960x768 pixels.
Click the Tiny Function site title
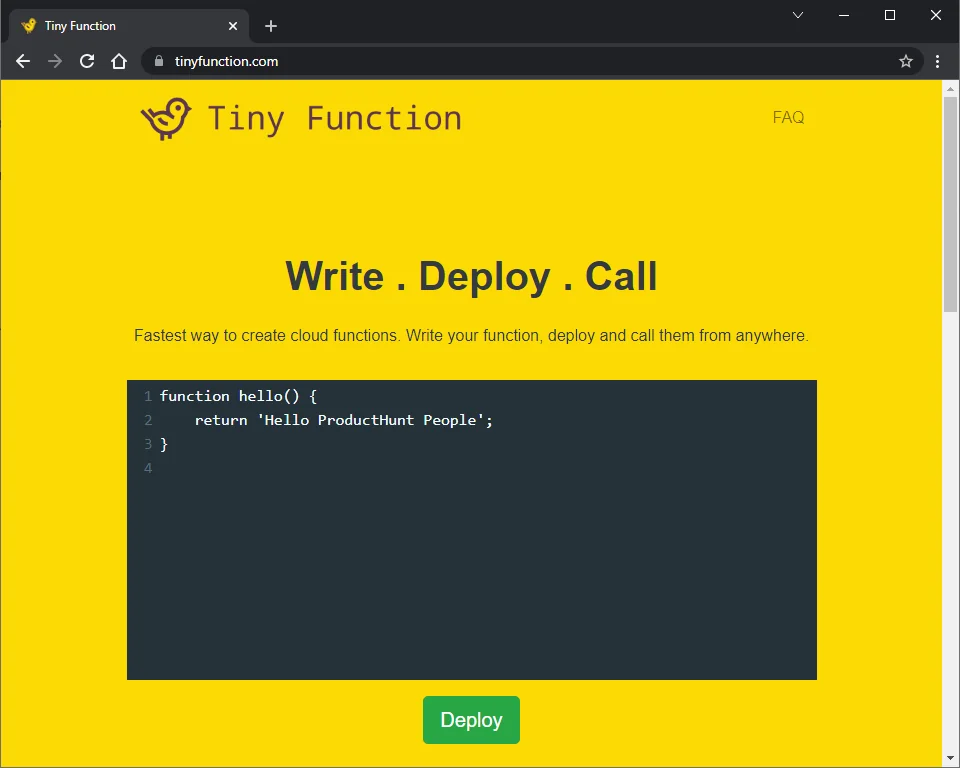click(x=334, y=118)
